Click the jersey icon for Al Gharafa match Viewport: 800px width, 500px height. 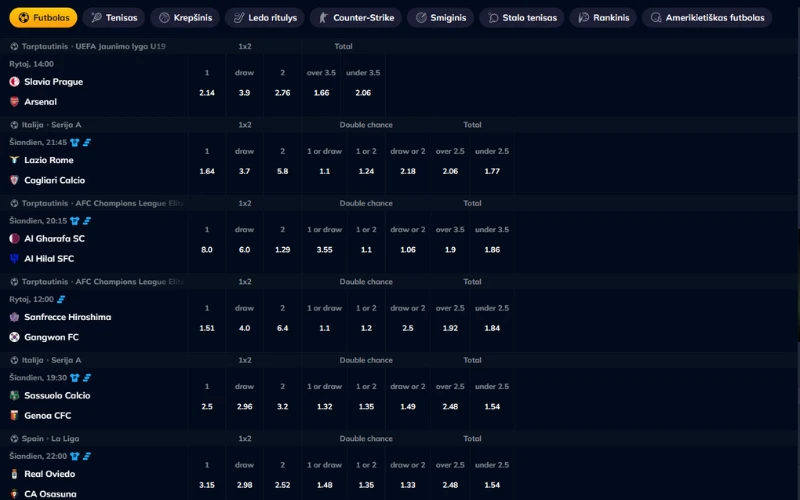(x=75, y=221)
